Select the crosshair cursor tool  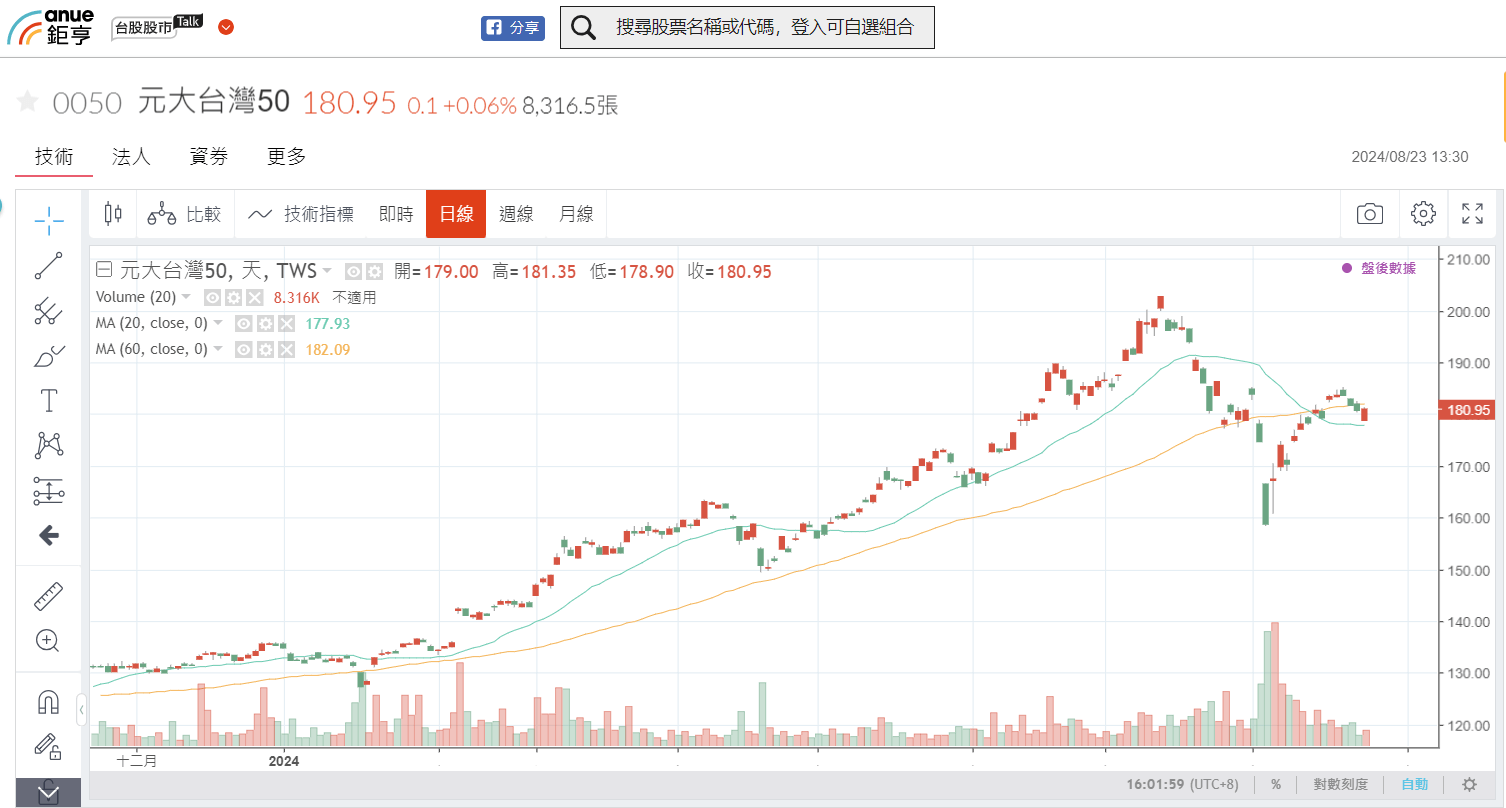pos(48,221)
